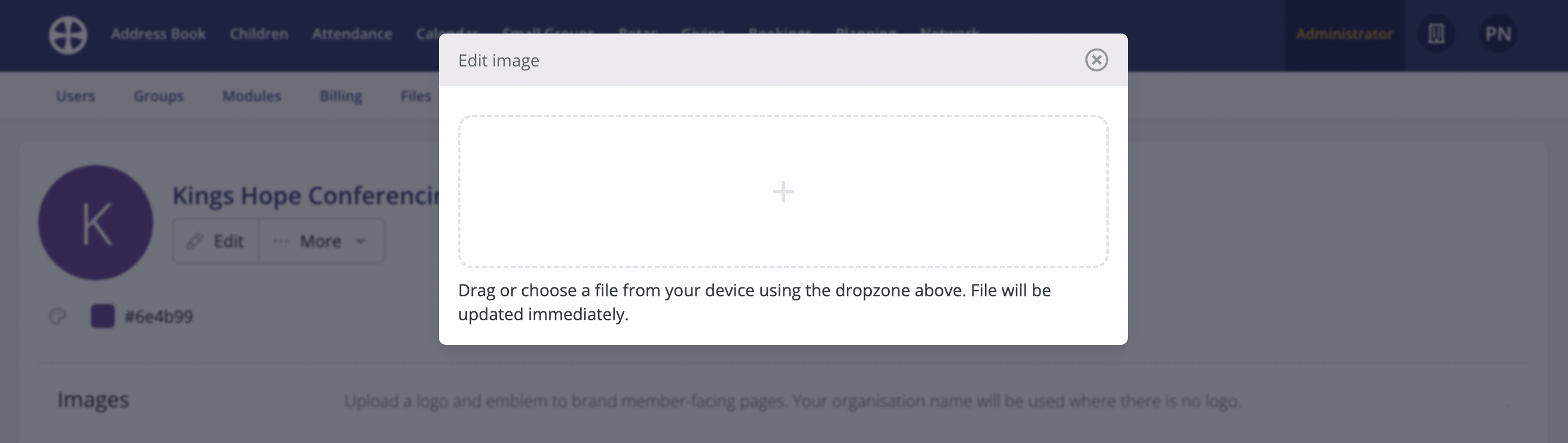Screen dimensions: 1568x443
Task: Click the K organisation avatar
Action: (x=96, y=223)
